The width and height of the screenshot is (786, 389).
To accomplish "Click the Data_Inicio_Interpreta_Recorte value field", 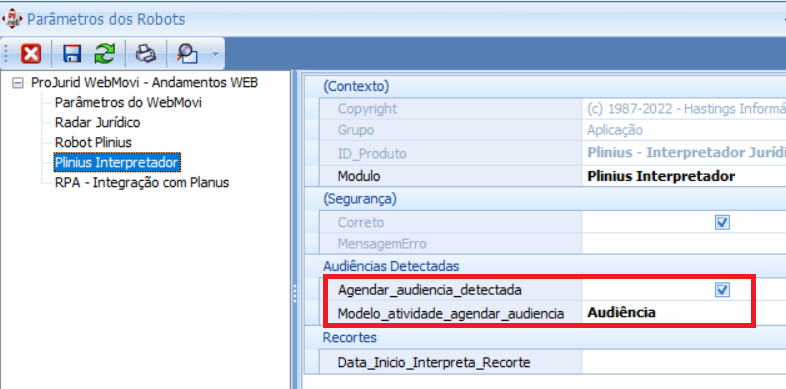I will tap(684, 362).
